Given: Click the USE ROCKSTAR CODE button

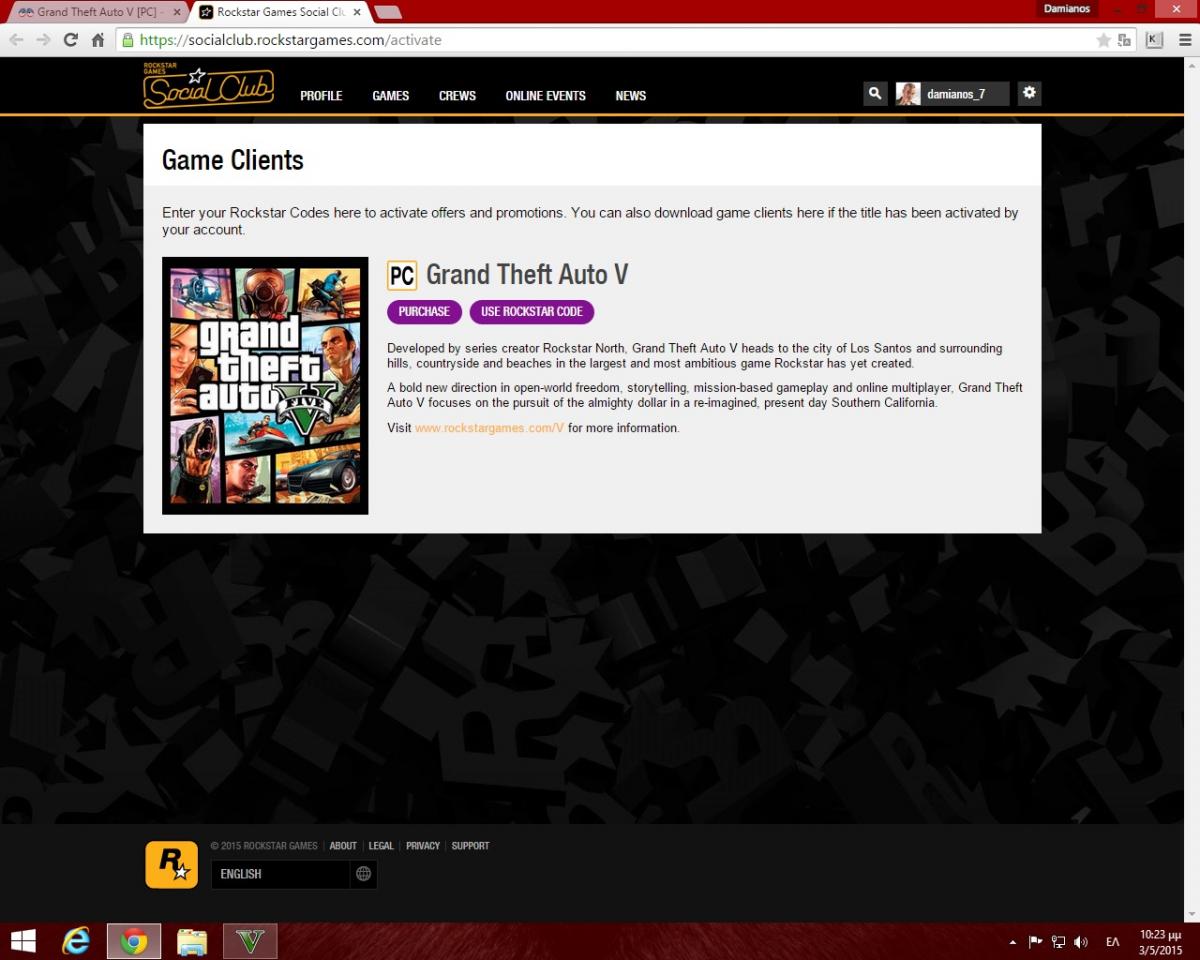Looking at the screenshot, I should coord(532,312).
